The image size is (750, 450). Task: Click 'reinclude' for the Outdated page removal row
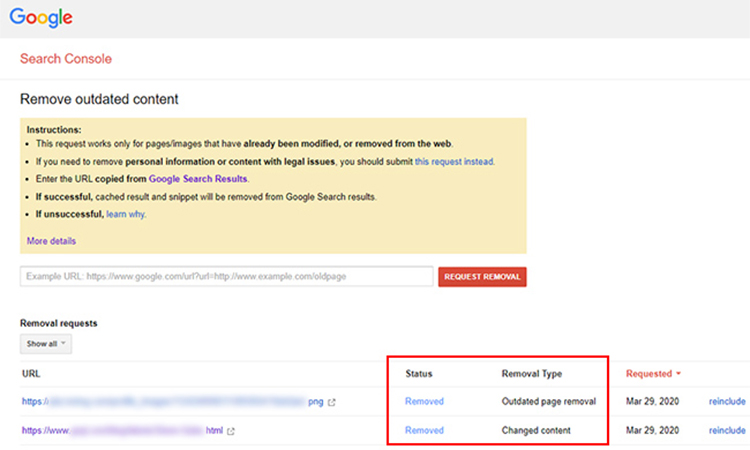coord(727,402)
